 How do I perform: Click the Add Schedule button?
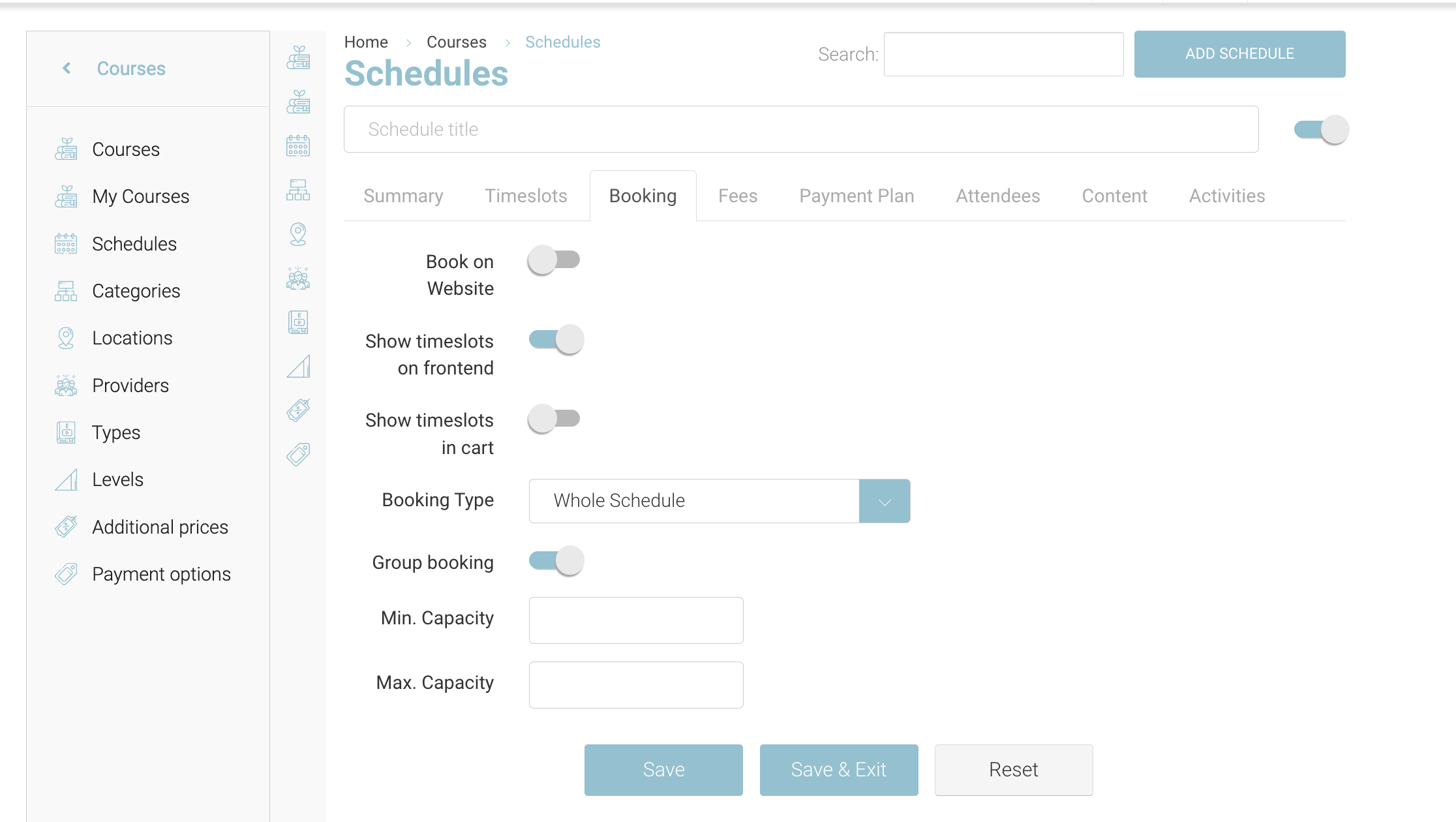click(x=1239, y=54)
